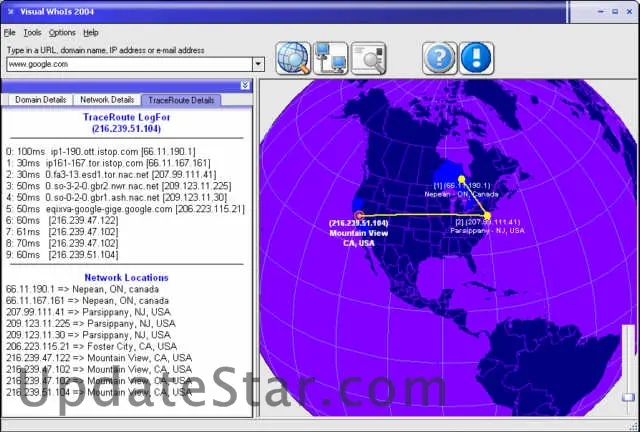Click hop 6 [216.239.47.122] row
The image size is (640, 432).
62,220
